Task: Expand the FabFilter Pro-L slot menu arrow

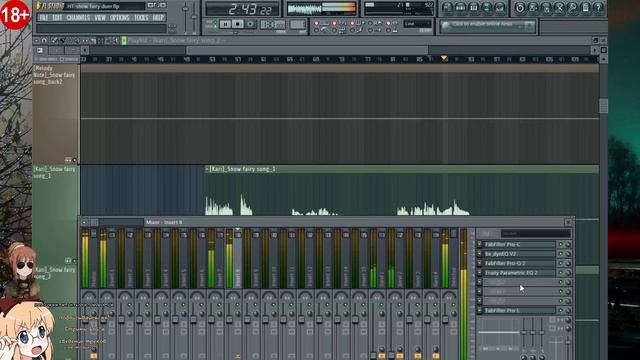Action: coord(480,310)
